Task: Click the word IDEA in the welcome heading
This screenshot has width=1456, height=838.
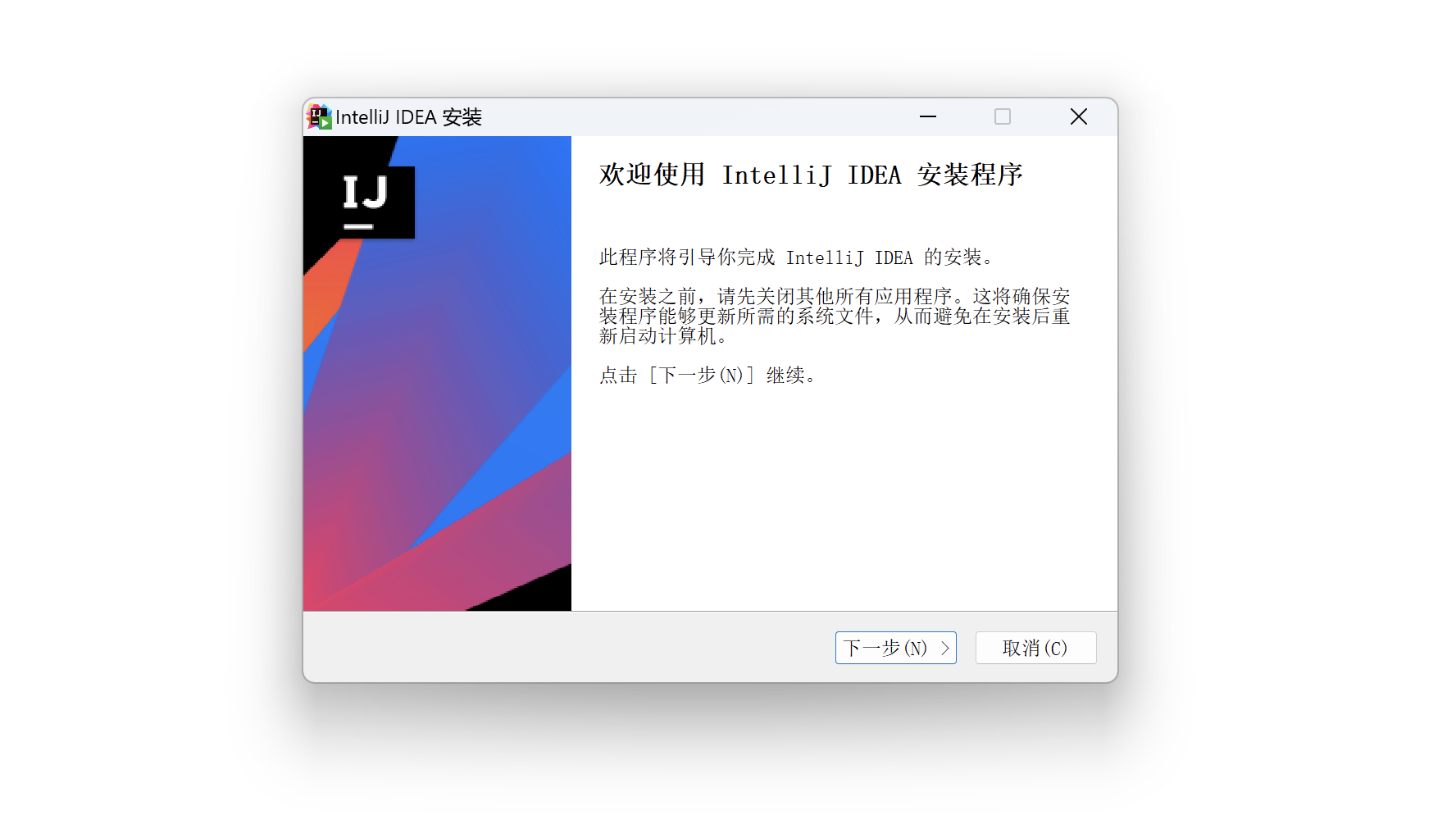Action: [874, 175]
